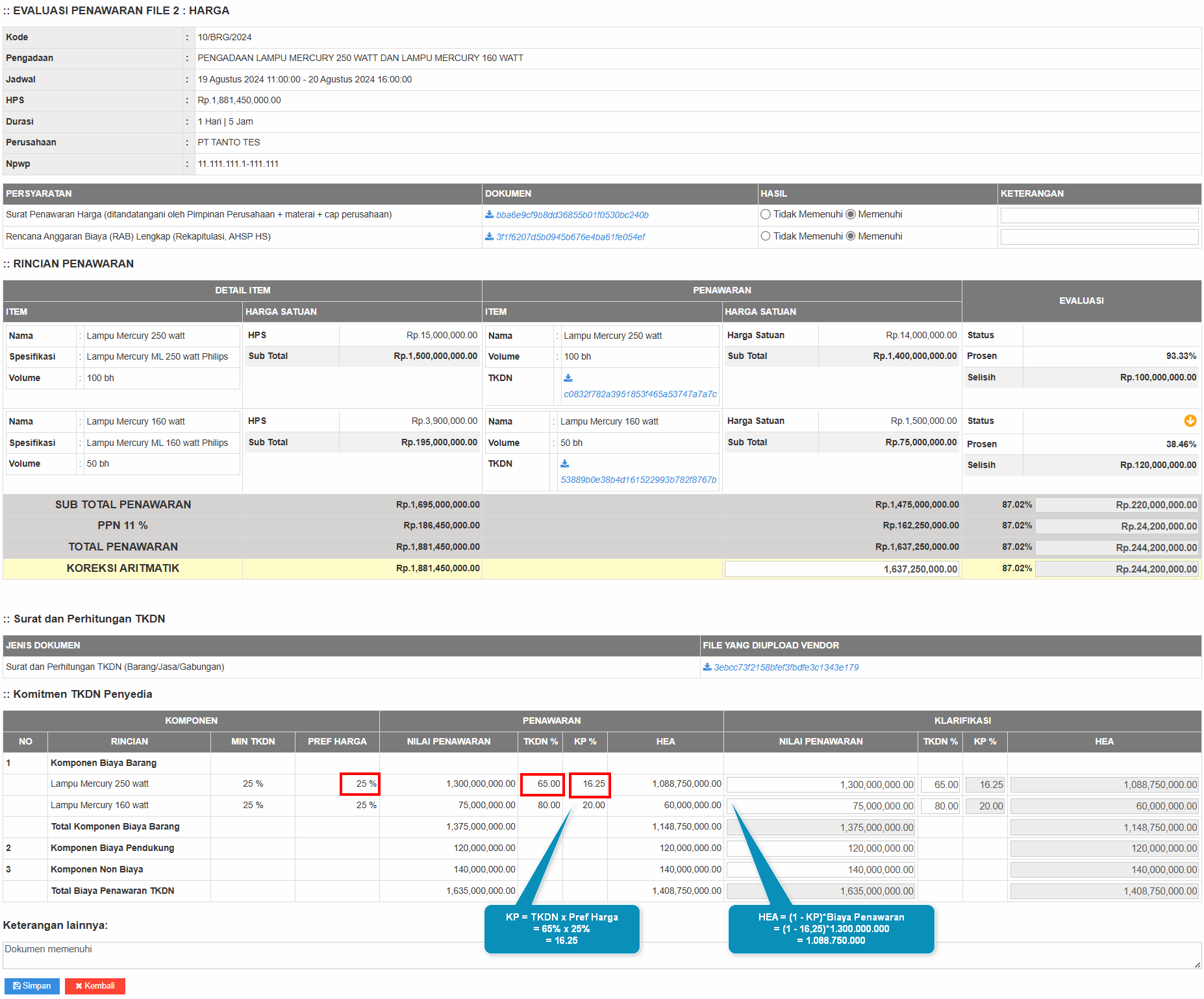The image size is (1204, 999).
Task: Click download icon for Rencana Anggaran Biaya document
Action: click(x=489, y=237)
